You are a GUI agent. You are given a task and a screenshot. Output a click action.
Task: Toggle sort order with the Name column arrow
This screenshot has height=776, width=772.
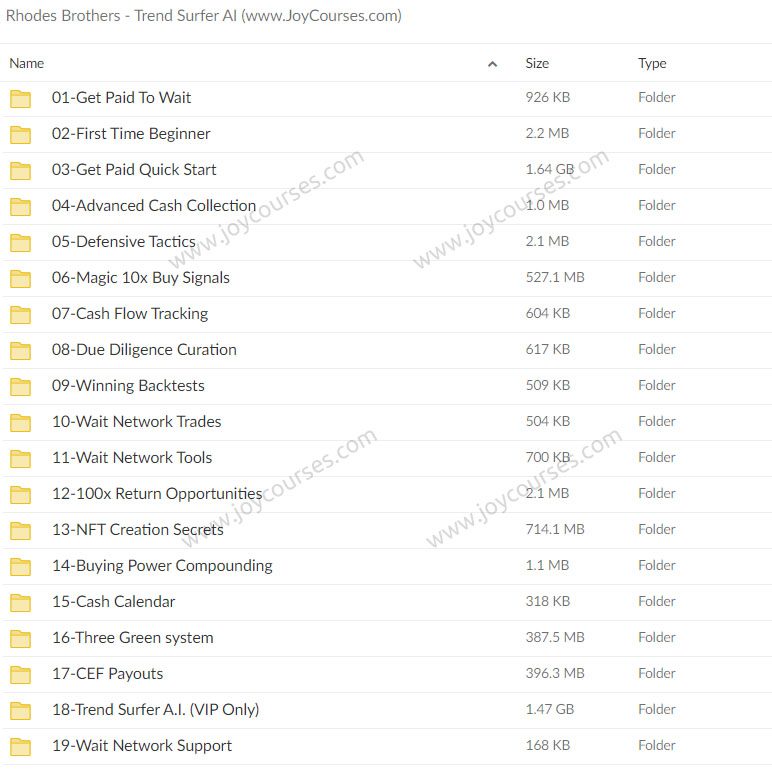coord(492,64)
